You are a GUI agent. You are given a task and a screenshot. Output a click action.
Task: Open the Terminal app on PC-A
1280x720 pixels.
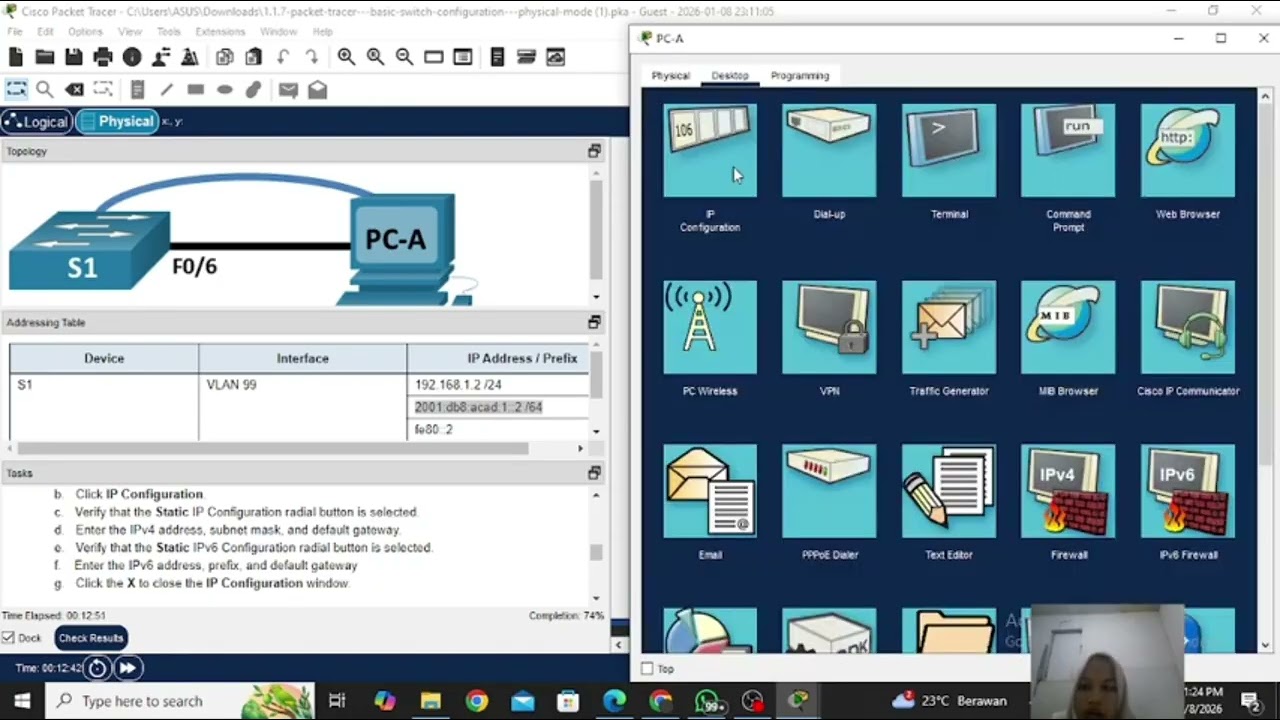pyautogui.click(x=949, y=150)
